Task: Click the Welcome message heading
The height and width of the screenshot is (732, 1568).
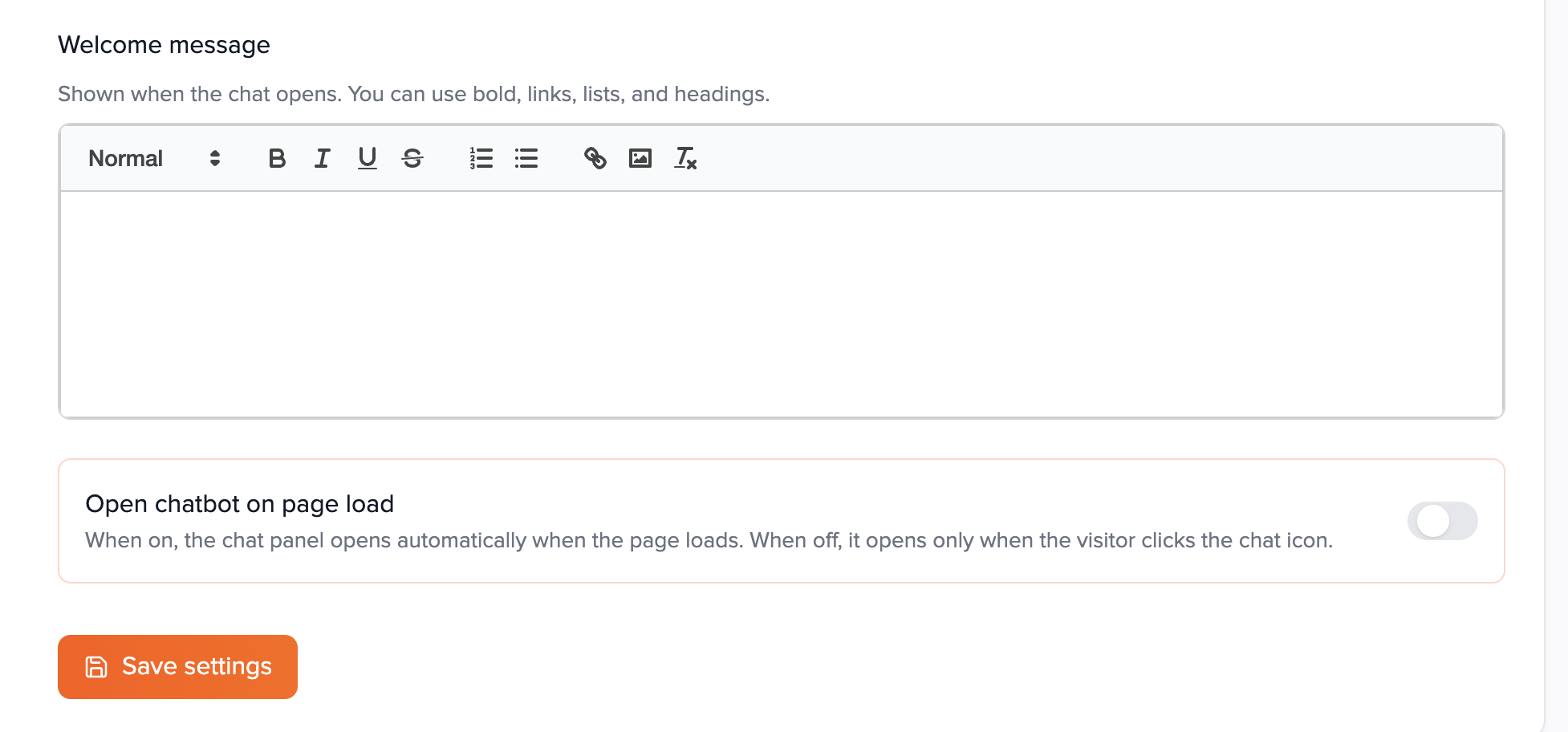Action: point(164,45)
